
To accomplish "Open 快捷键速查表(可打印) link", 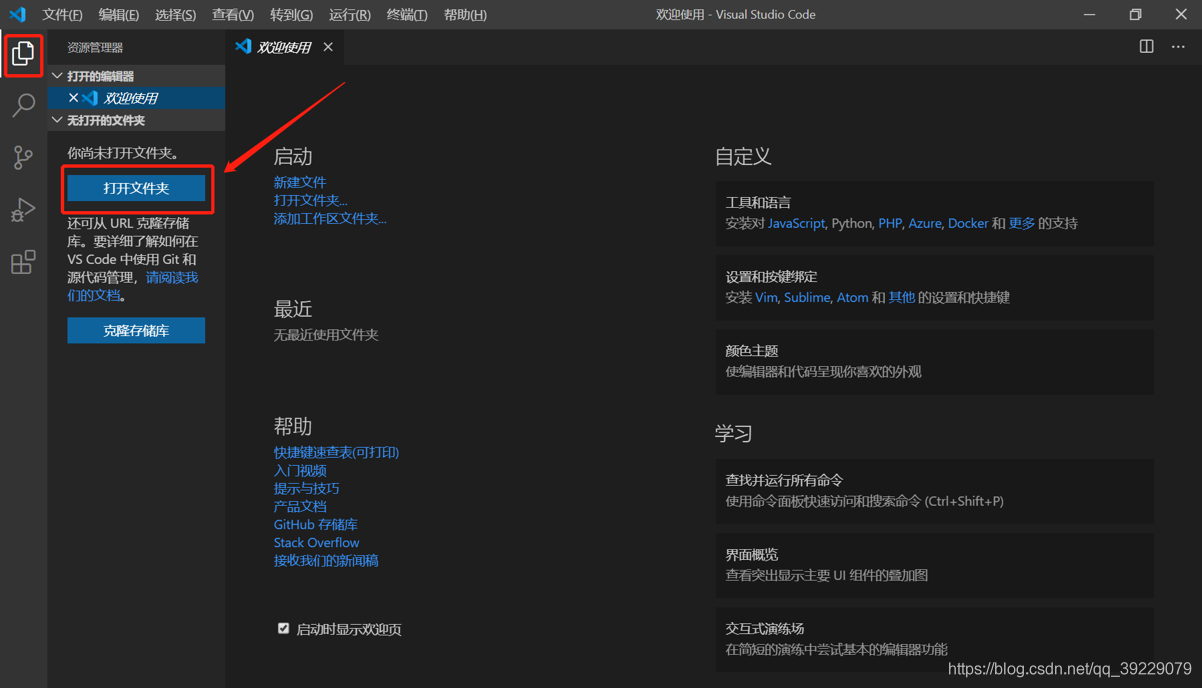I will click(x=336, y=452).
